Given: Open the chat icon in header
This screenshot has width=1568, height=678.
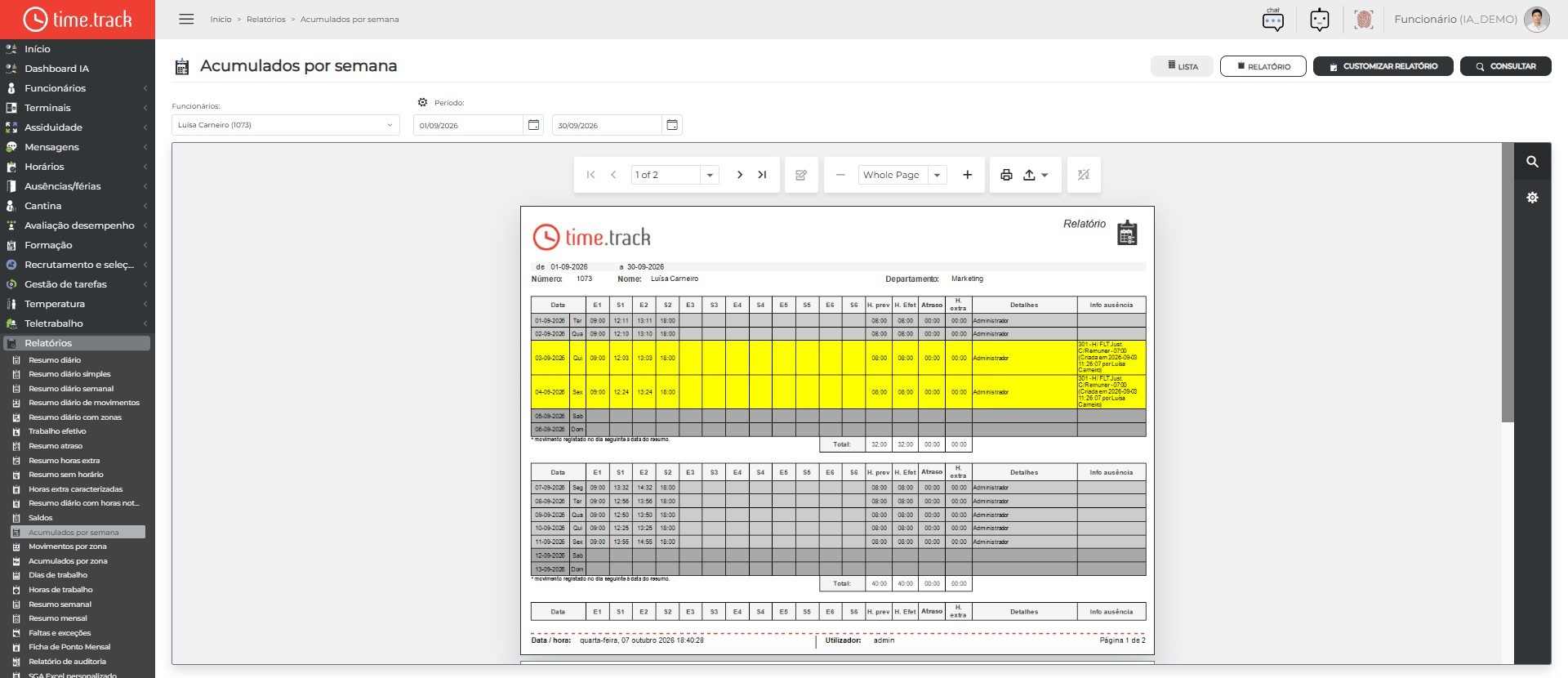Looking at the screenshot, I should (x=1273, y=19).
